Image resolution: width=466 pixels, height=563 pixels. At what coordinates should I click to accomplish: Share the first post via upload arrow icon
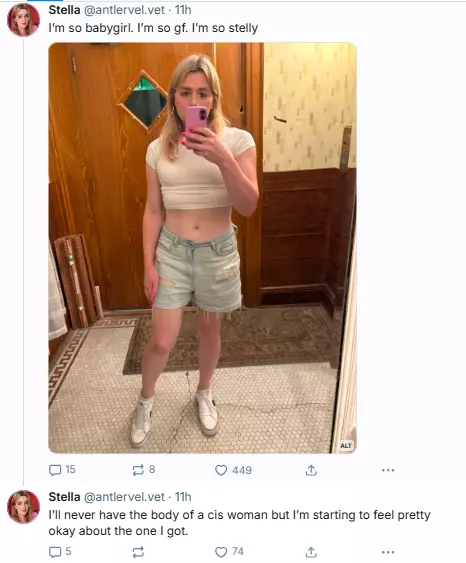coord(311,470)
